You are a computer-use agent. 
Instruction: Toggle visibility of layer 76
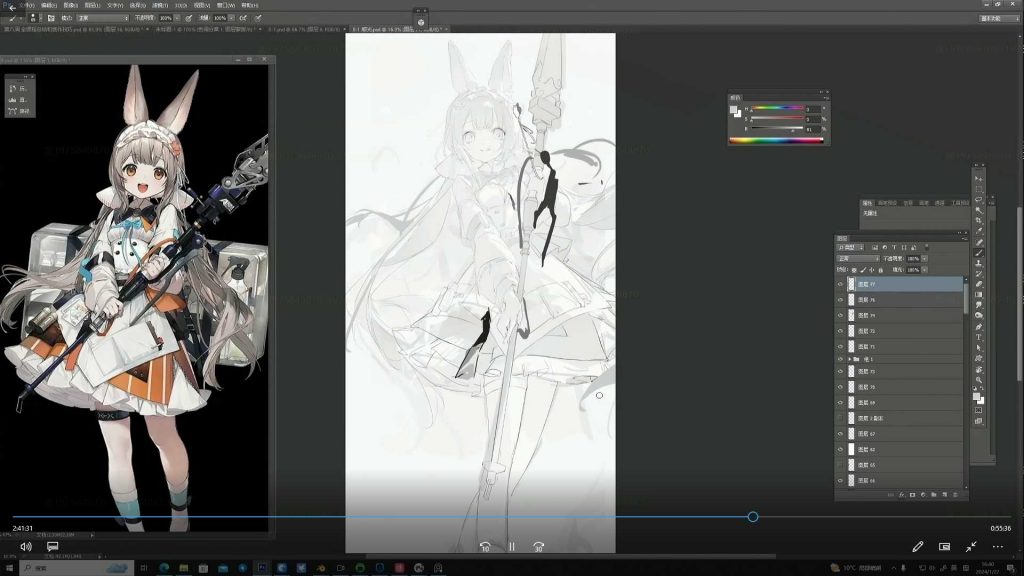pos(840,300)
